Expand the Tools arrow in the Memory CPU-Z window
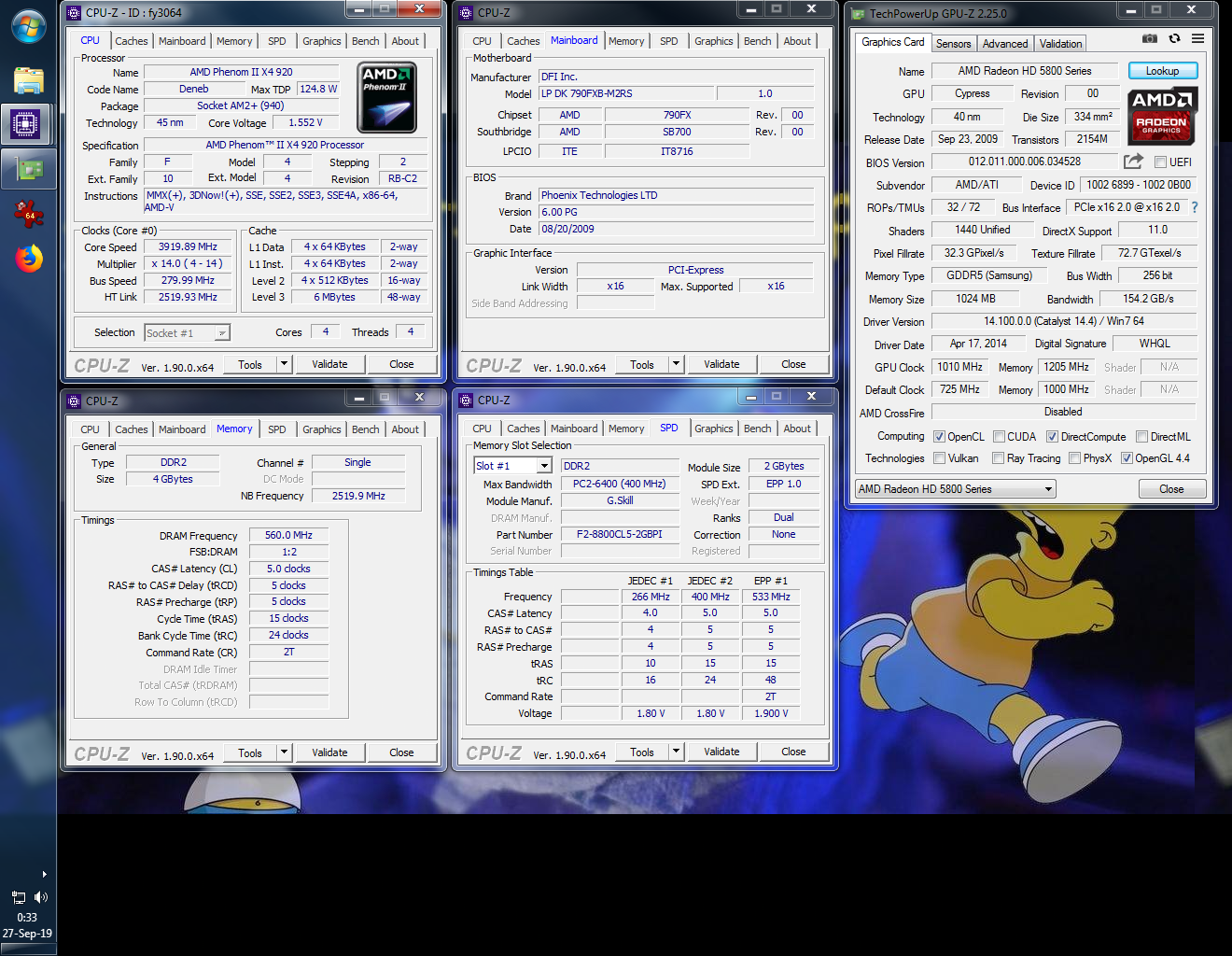The image size is (1232, 956). tap(285, 752)
